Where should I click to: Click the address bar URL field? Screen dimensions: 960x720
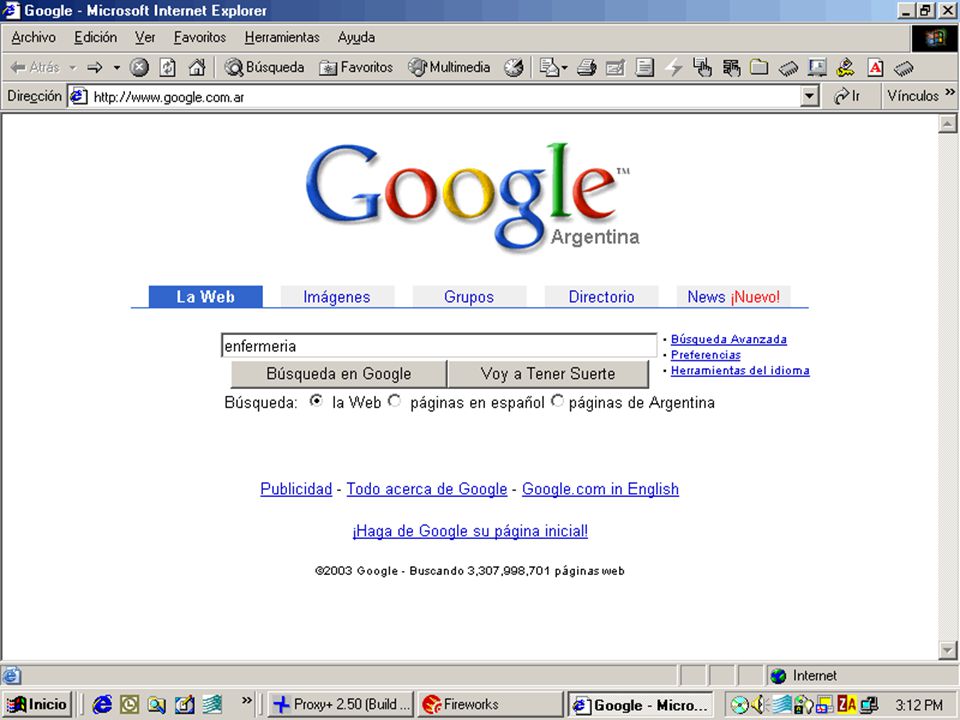434,97
